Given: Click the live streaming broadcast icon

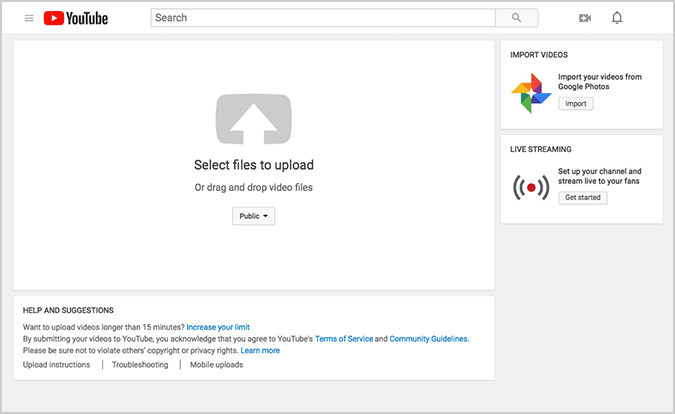Looking at the screenshot, I should click(531, 188).
